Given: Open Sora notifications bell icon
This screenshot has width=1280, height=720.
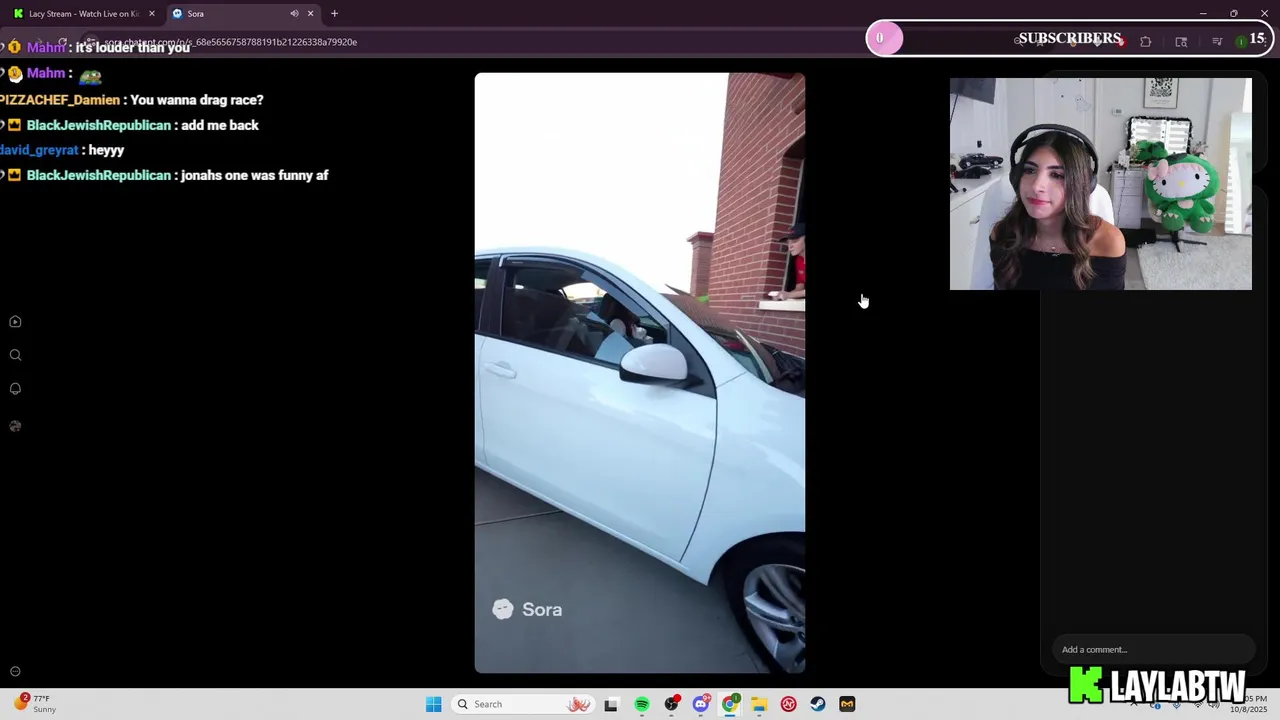Looking at the screenshot, I should point(15,389).
